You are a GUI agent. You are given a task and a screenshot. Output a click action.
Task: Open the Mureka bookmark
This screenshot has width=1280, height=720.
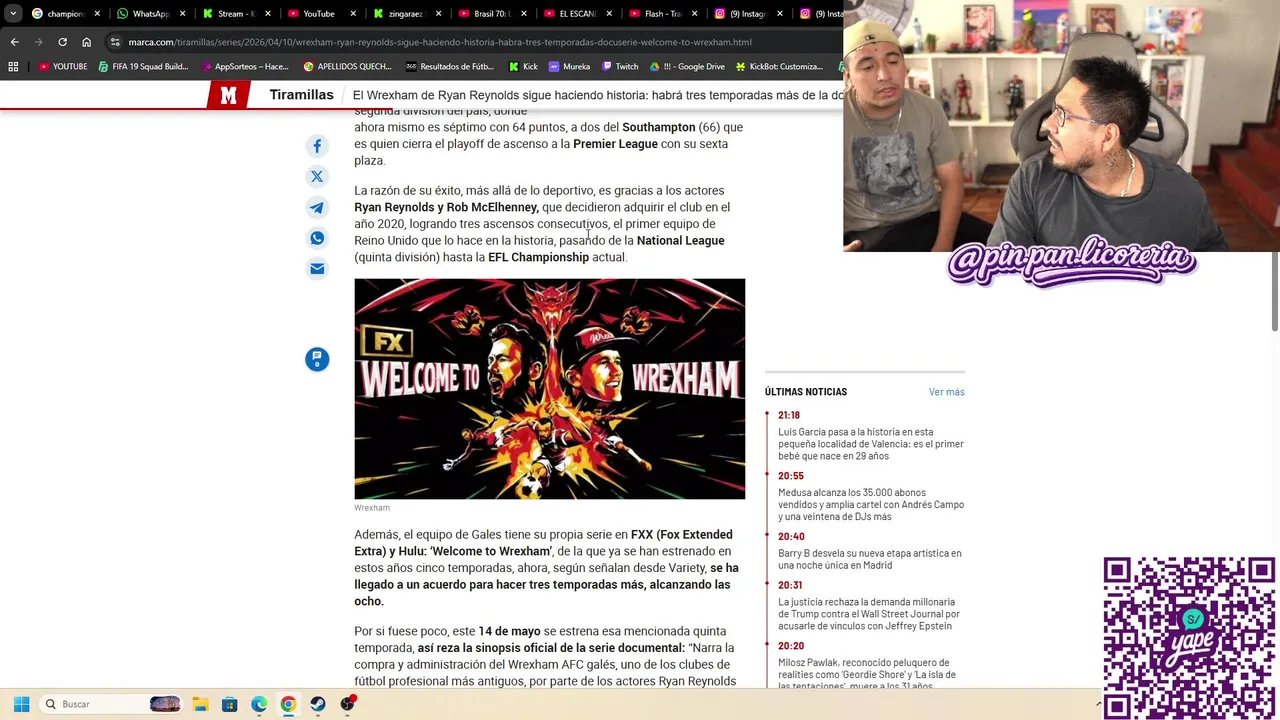[569, 67]
